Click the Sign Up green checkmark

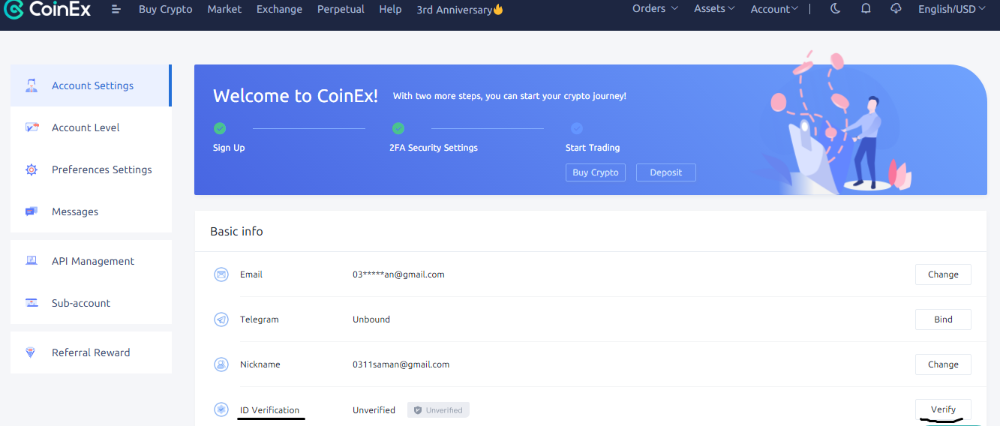tap(219, 128)
